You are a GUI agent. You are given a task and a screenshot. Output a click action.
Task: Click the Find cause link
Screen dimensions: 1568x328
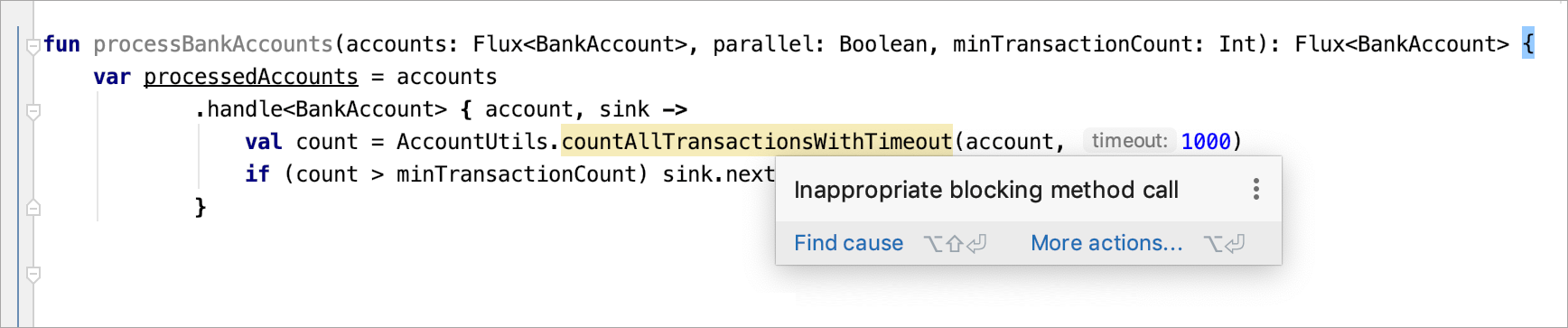(848, 243)
